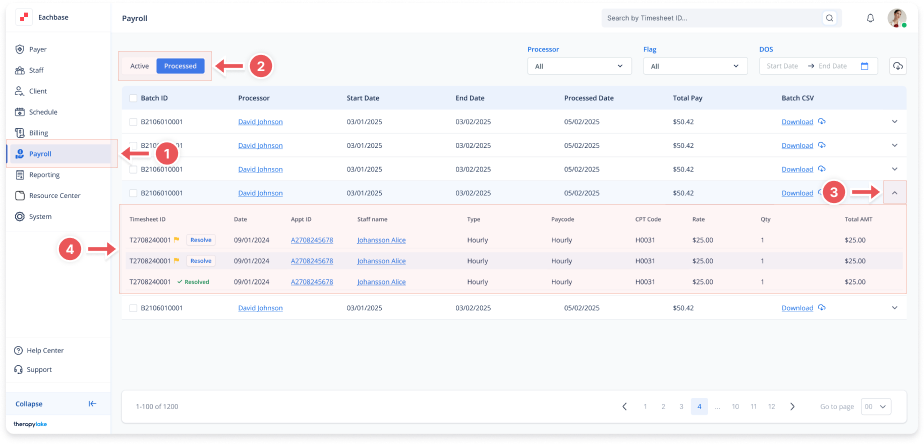Select the Processed tab
The image size is (924, 444).
181,66
